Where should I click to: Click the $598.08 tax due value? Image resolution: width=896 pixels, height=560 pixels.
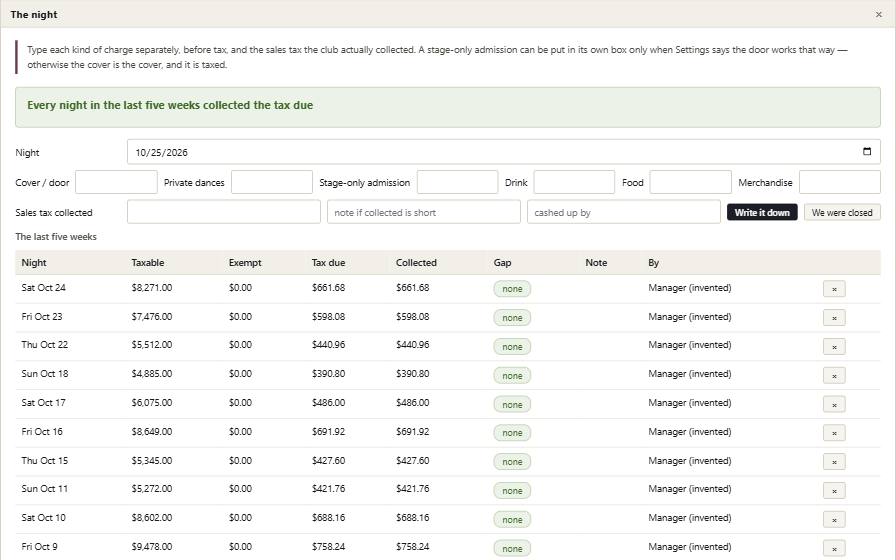click(x=328, y=317)
